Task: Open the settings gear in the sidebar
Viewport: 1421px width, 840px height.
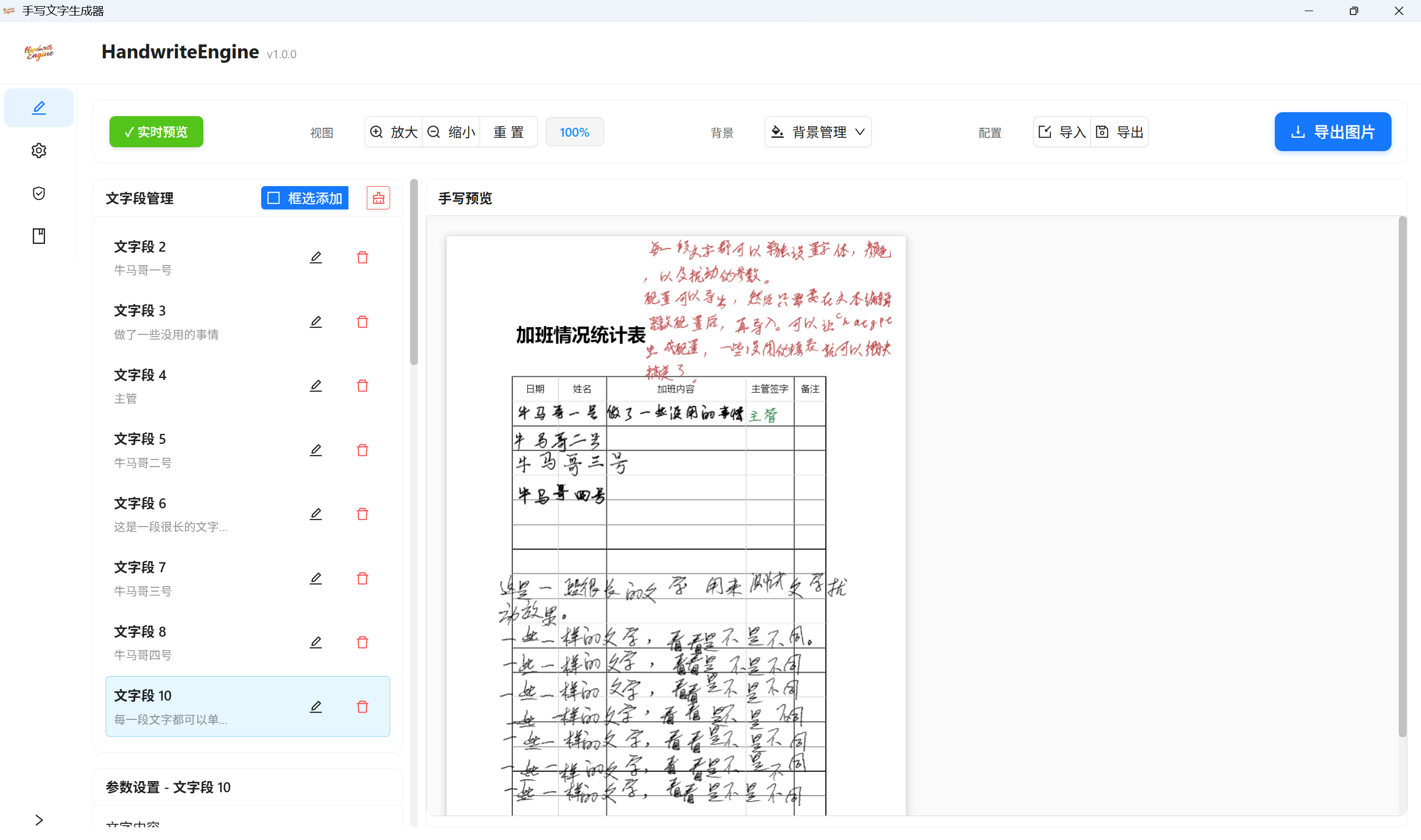Action: point(38,150)
